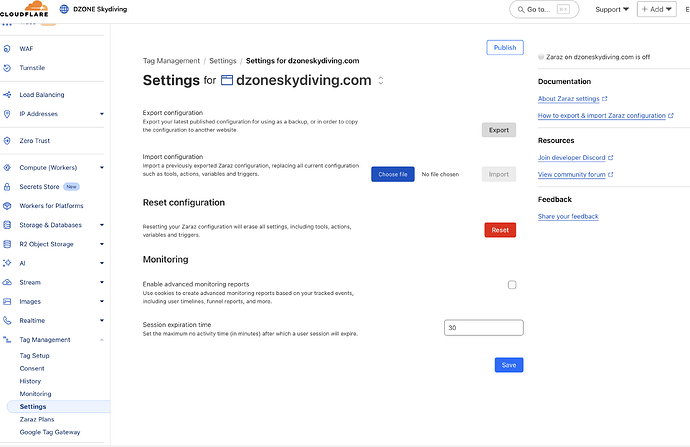
Task: Click the Storage & Databases icon
Action: [x=7, y=225]
